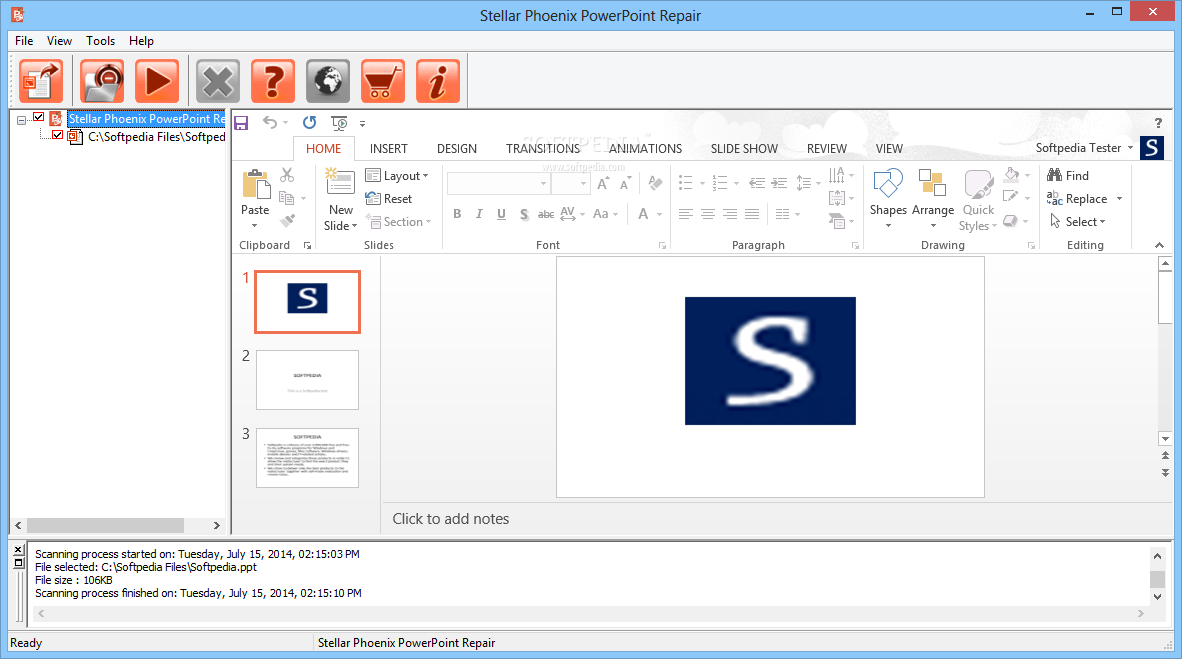The image size is (1182, 659).
Task: Open the font name combo box
Action: coord(498,183)
